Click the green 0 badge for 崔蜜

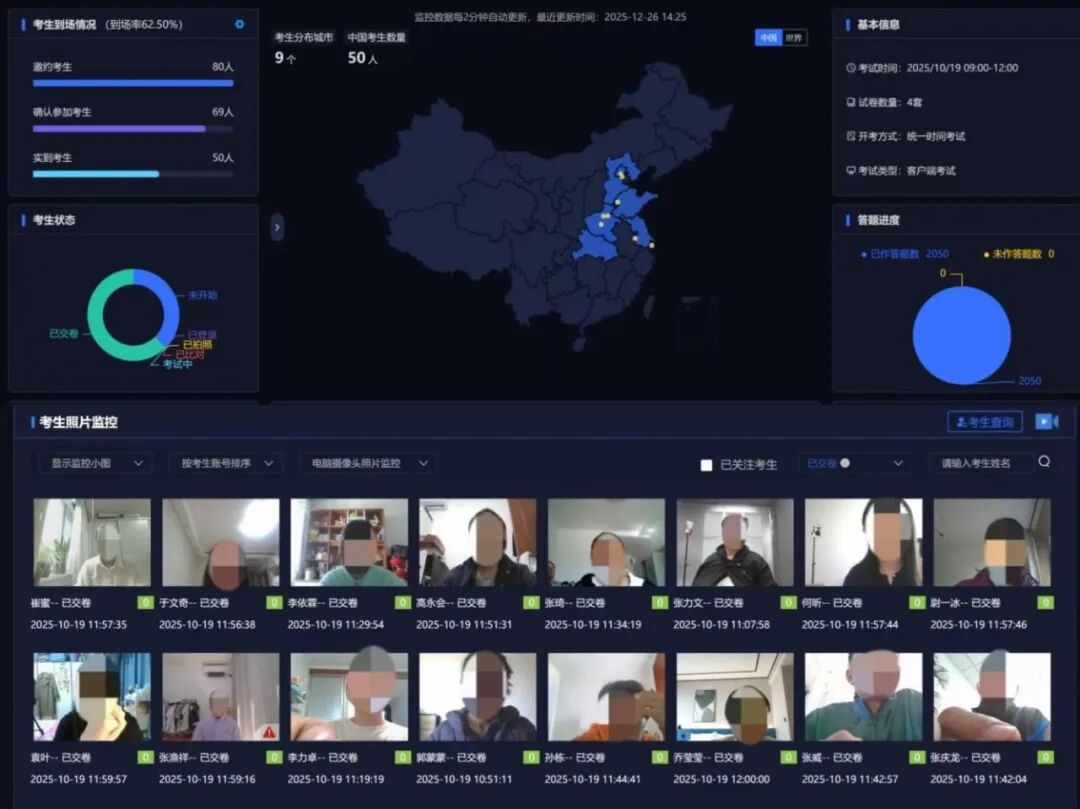click(x=145, y=603)
